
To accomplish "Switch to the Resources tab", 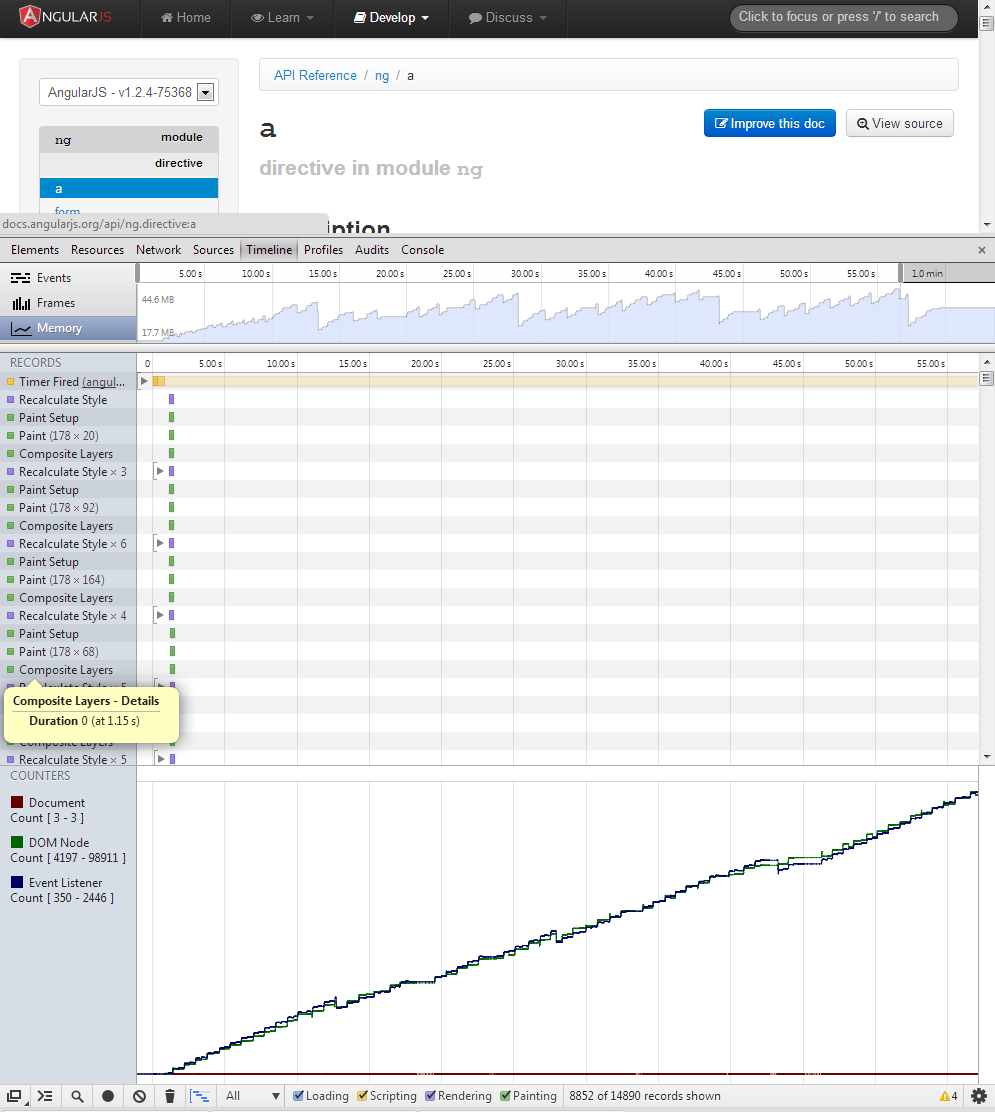I will [x=97, y=250].
